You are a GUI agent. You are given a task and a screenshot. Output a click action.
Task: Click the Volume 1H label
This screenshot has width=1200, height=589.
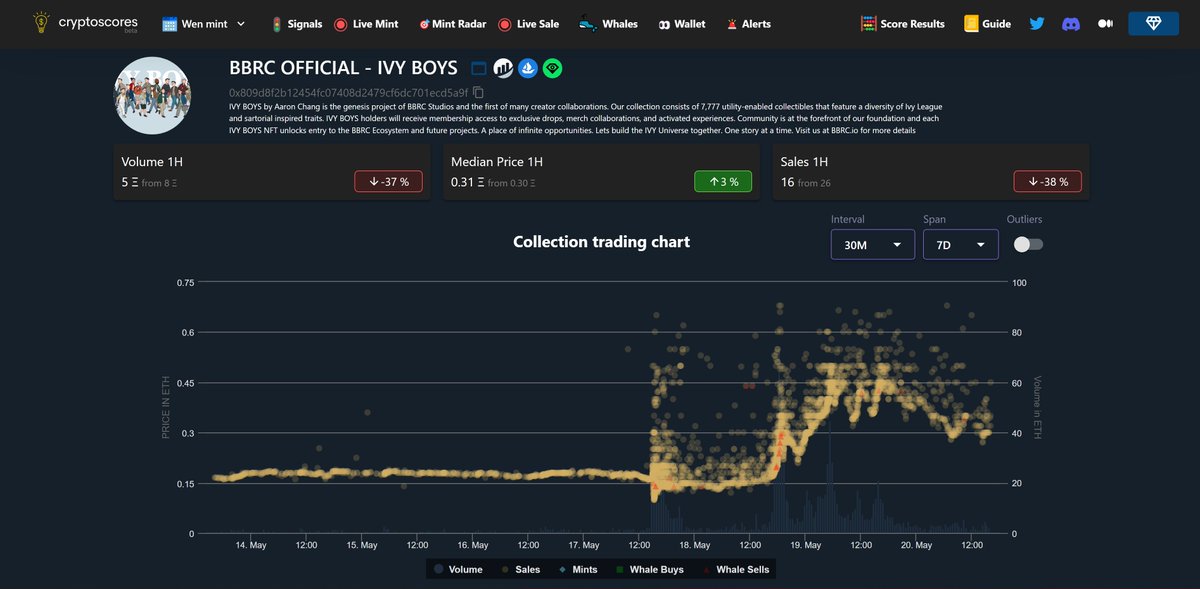[152, 161]
